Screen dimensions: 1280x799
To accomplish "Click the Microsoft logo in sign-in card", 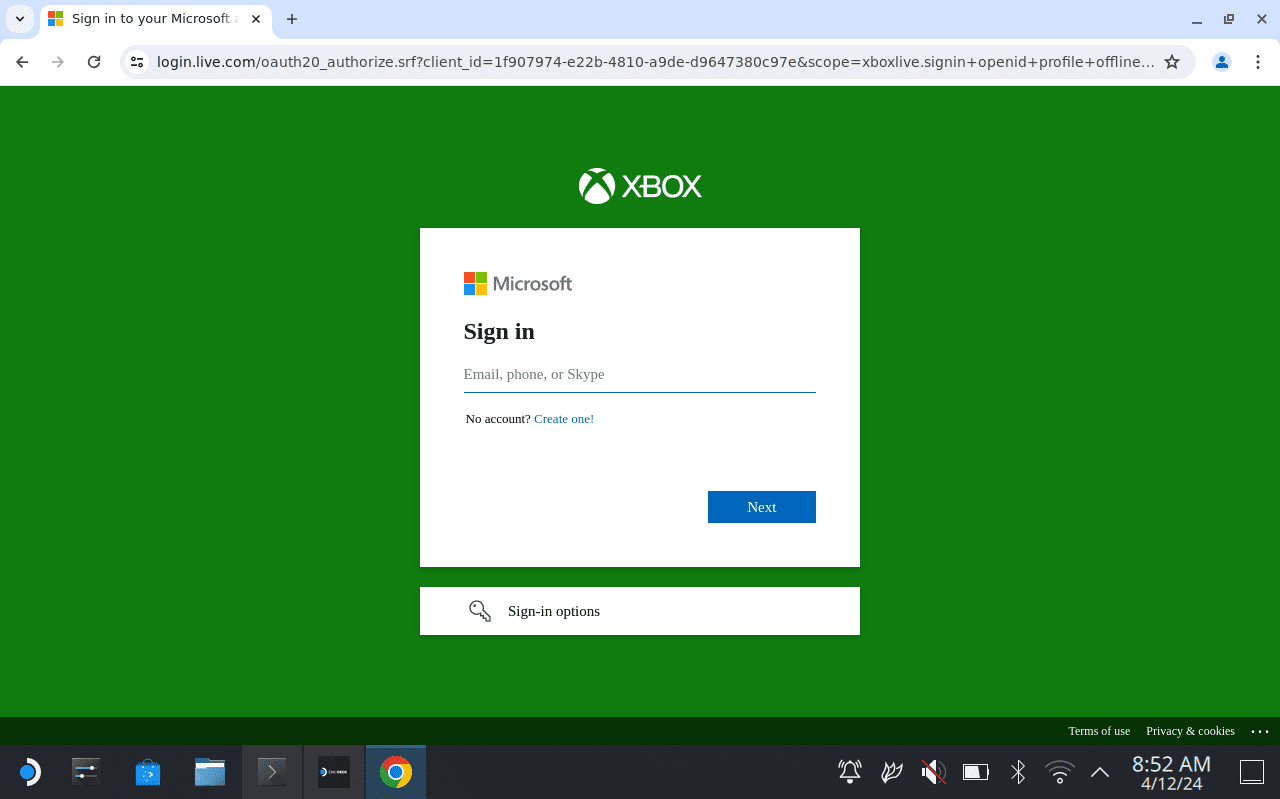I will click(x=518, y=284).
